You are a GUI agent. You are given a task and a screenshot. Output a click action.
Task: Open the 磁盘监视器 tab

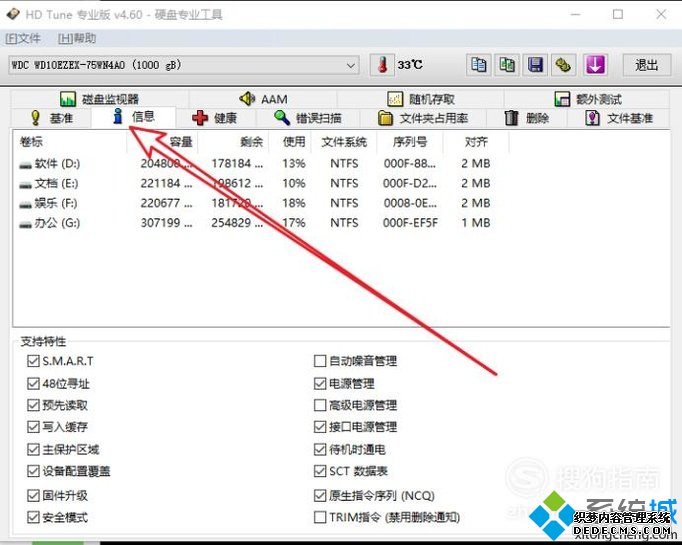tap(99, 99)
